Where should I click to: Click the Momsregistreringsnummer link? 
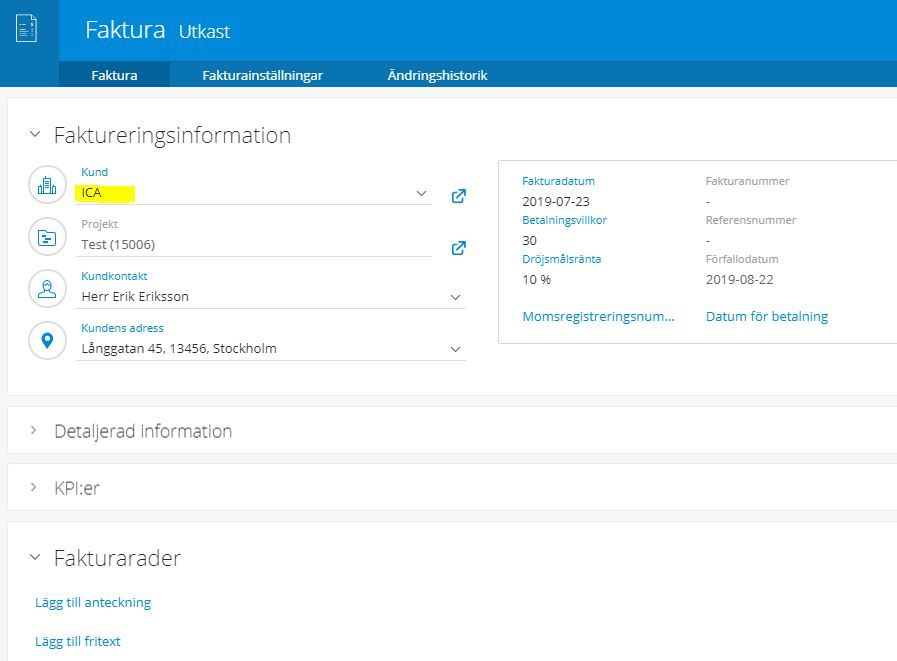(x=598, y=316)
